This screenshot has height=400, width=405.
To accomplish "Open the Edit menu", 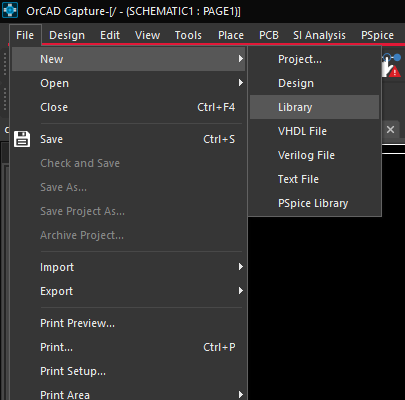I will point(110,35).
